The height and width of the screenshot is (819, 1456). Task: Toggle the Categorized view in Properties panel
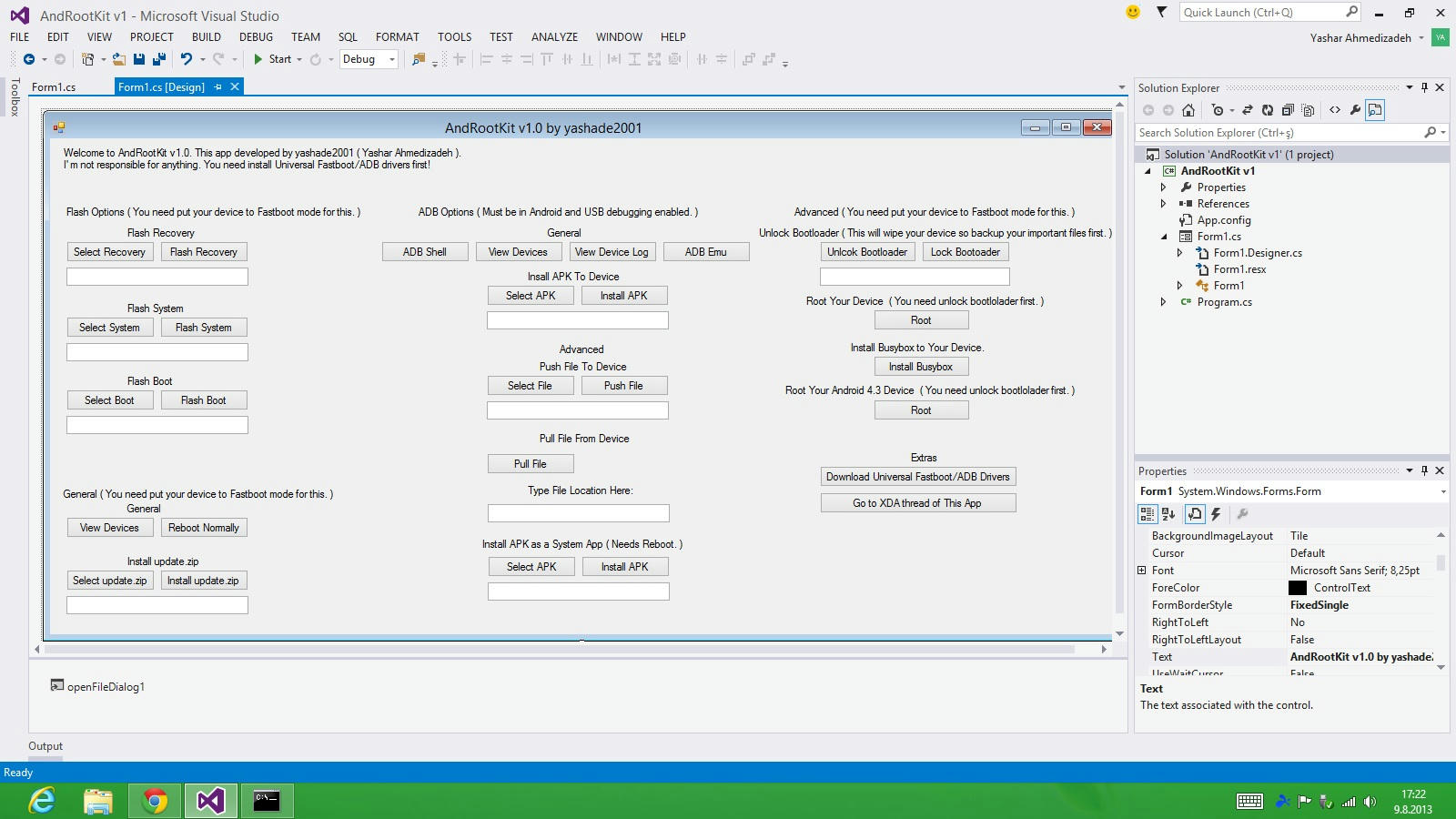pos(1148,514)
